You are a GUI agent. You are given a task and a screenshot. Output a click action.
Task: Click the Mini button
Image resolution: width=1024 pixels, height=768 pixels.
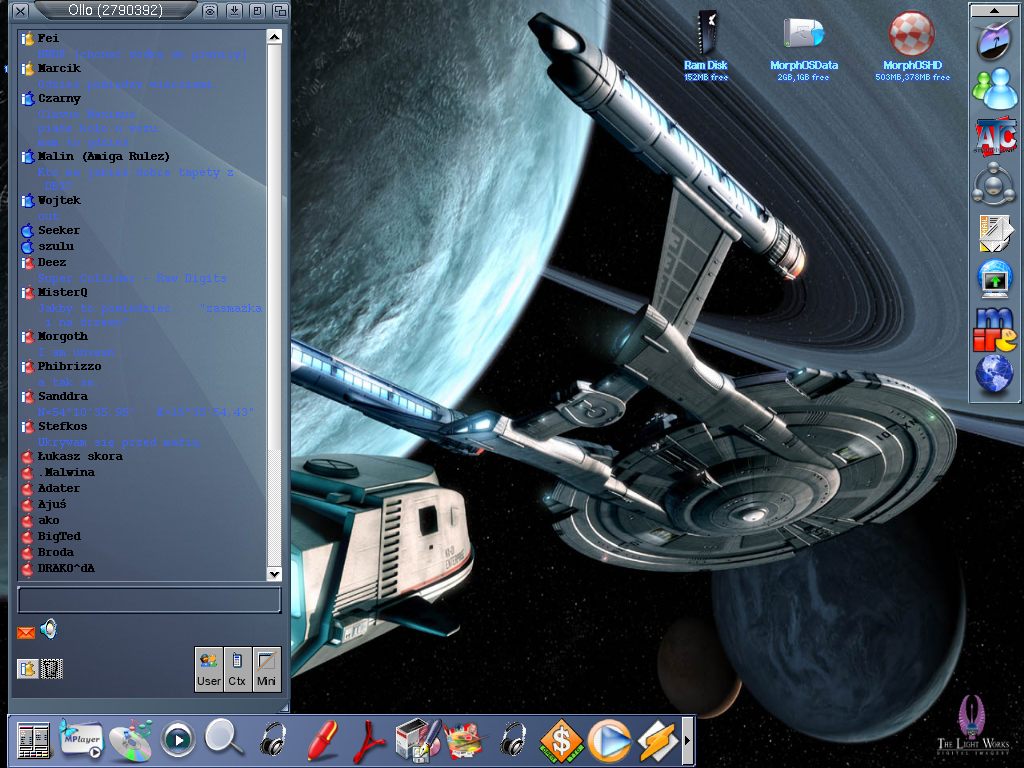(x=266, y=669)
